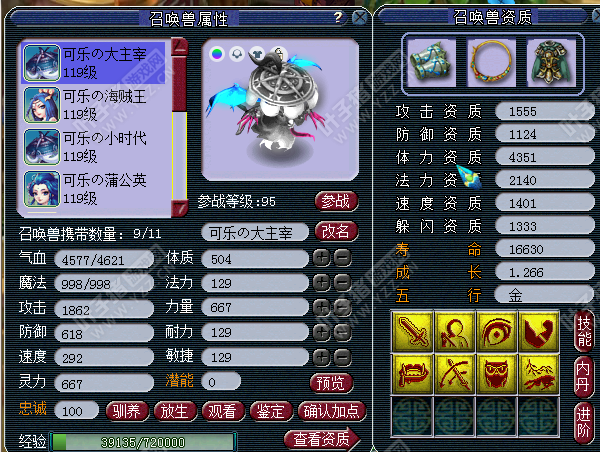The width and height of the screenshot is (600, 452).
Task: Switch to the 进阶 tab
Action: [x=583, y=421]
